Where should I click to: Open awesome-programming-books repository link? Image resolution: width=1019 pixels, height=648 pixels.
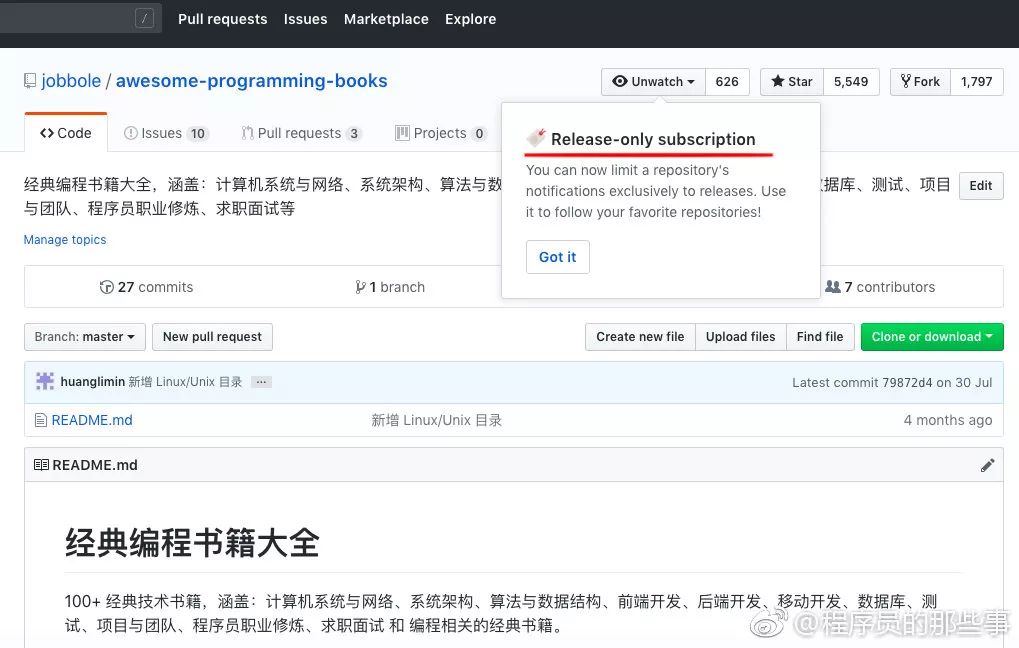pyautogui.click(x=252, y=81)
